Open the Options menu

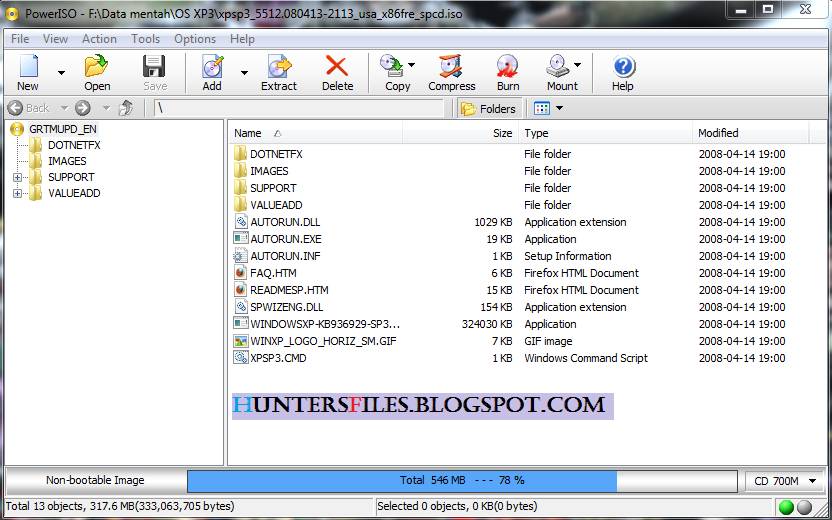point(195,39)
